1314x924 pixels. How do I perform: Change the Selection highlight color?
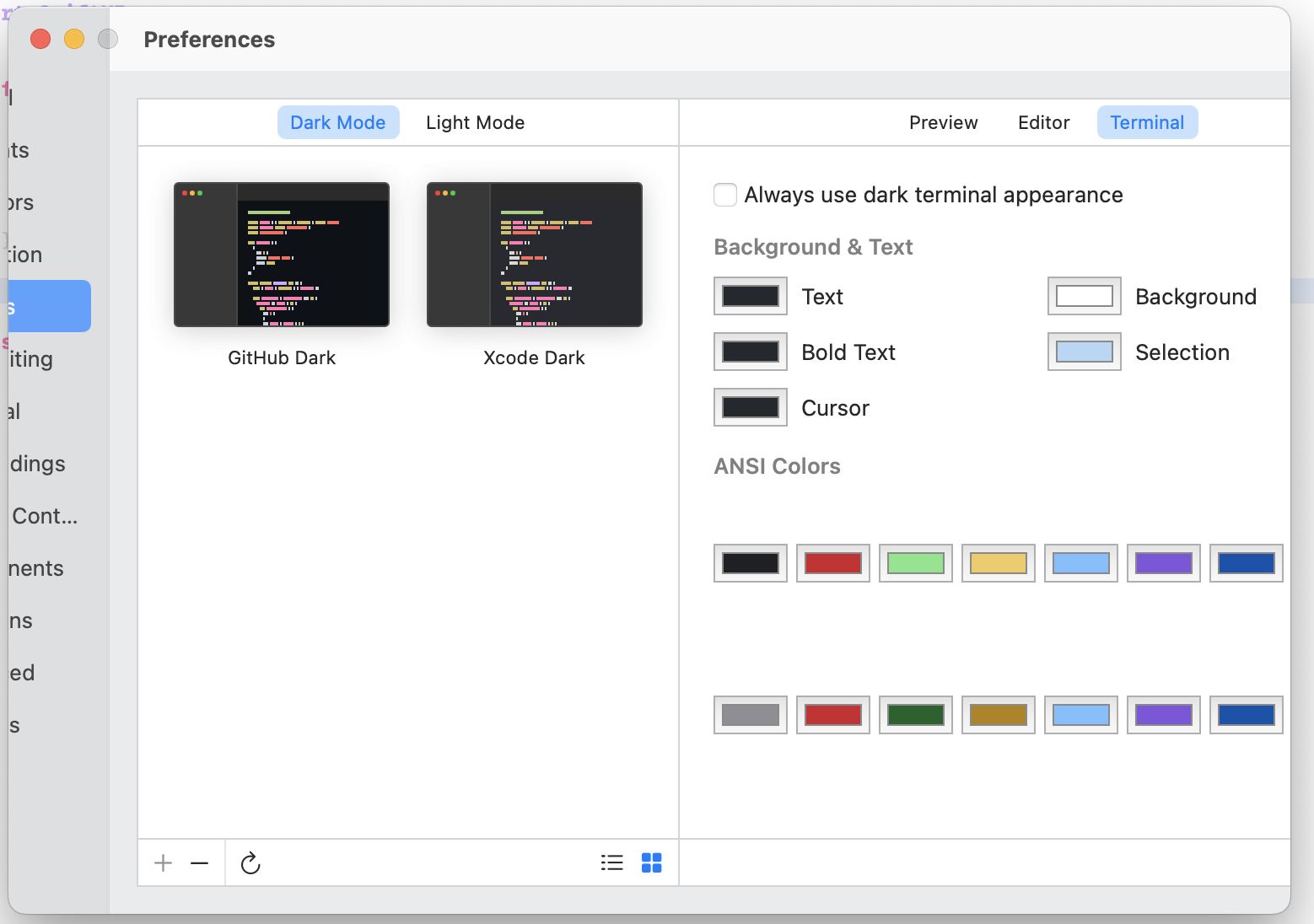[x=1084, y=352]
